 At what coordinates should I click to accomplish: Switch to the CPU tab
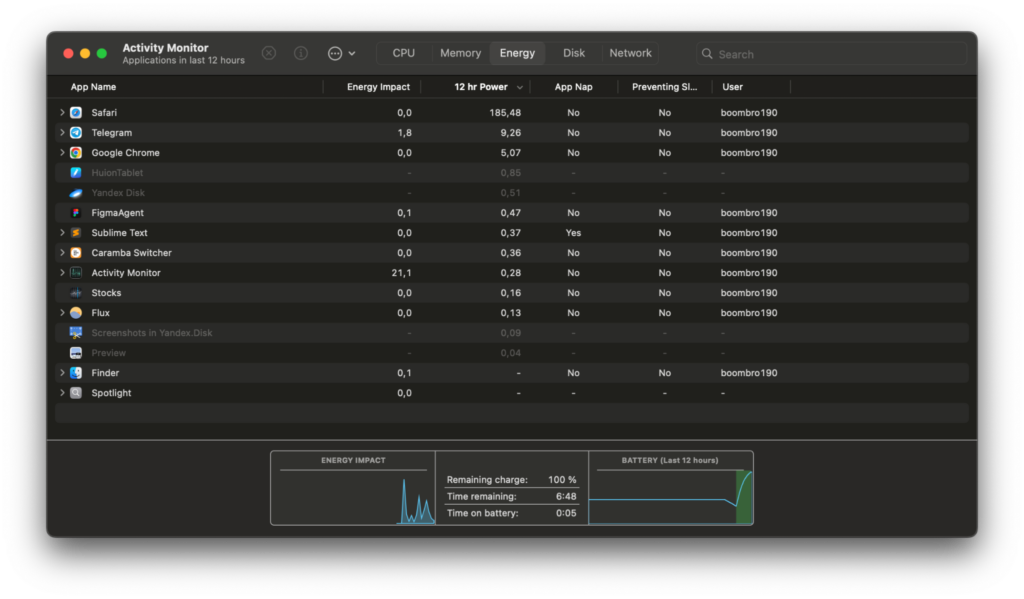[404, 53]
